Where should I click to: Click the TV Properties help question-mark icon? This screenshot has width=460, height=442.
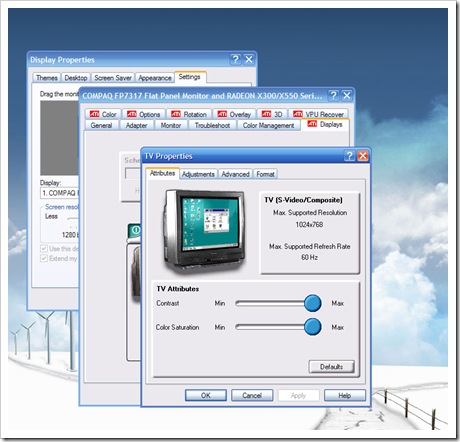pos(349,156)
